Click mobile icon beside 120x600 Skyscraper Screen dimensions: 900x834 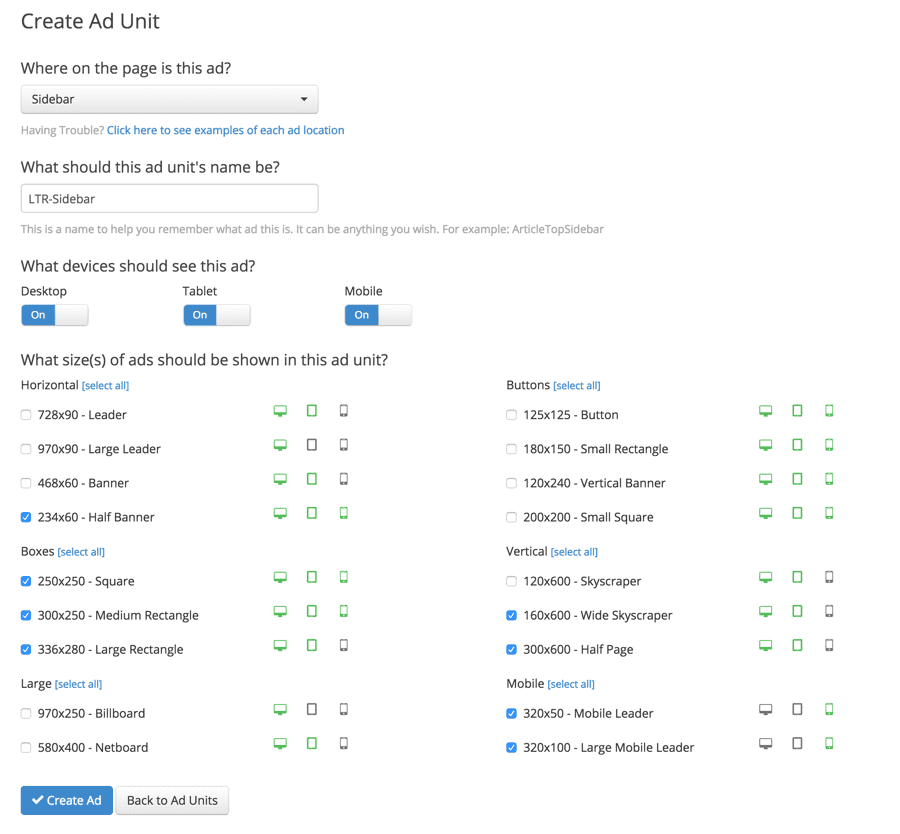829,577
